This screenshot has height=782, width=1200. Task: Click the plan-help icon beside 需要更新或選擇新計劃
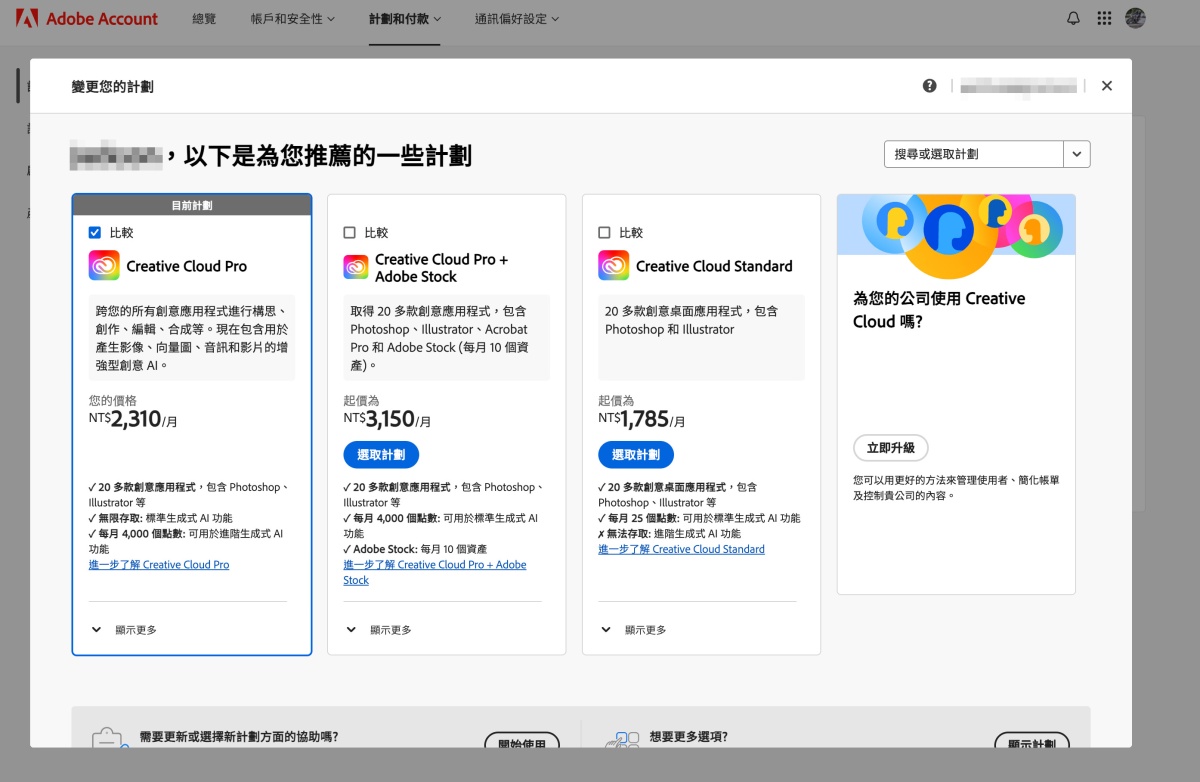(109, 739)
